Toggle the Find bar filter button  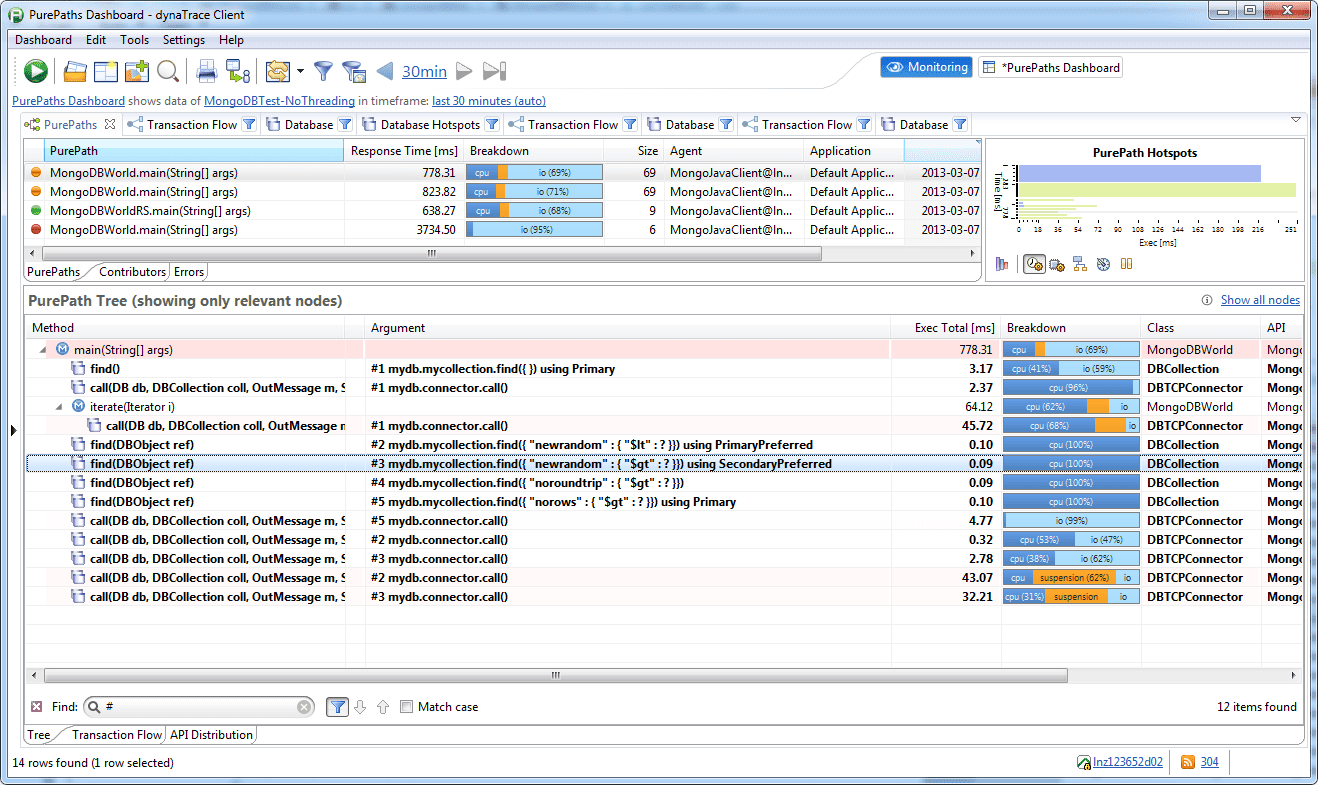pyautogui.click(x=338, y=707)
